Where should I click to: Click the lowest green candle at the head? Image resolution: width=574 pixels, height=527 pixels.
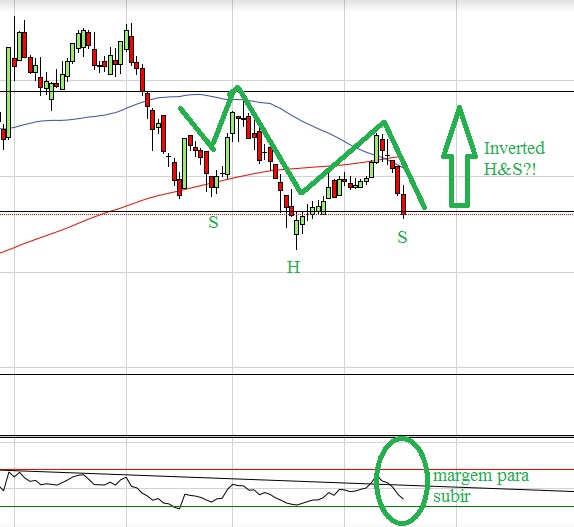coord(297,228)
